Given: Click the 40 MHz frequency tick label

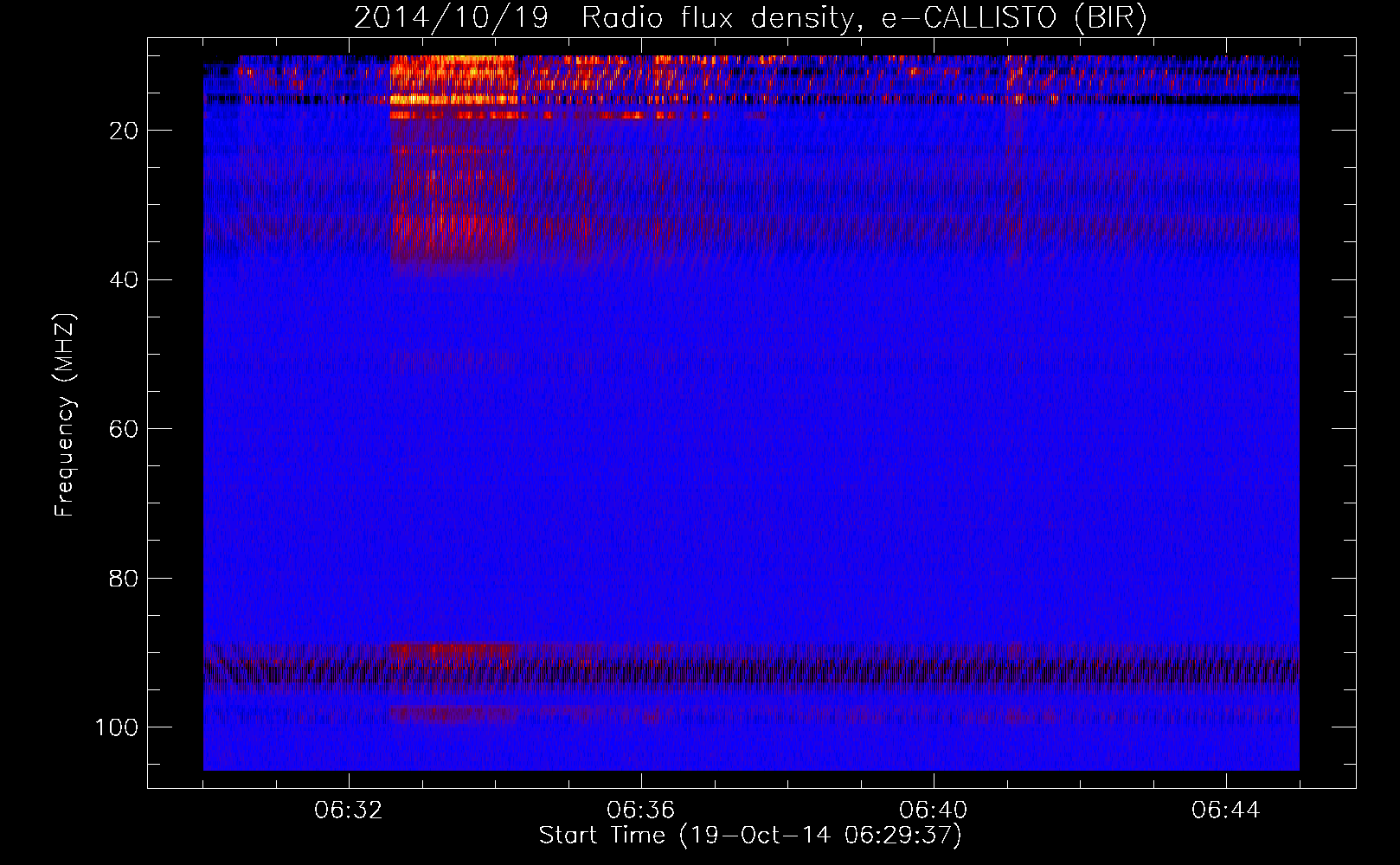Looking at the screenshot, I should coord(124,280).
